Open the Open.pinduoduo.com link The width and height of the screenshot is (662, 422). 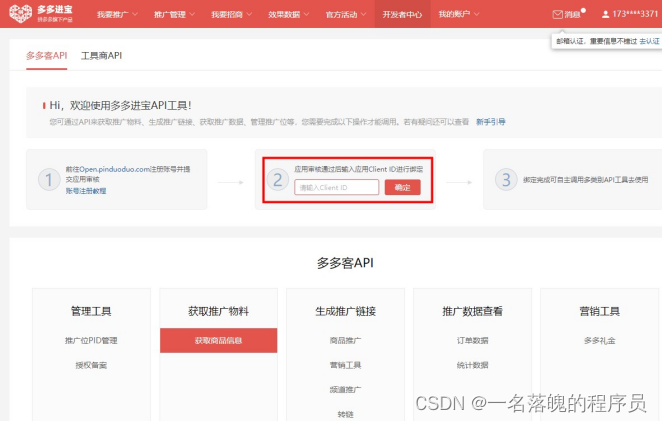click(x=115, y=169)
